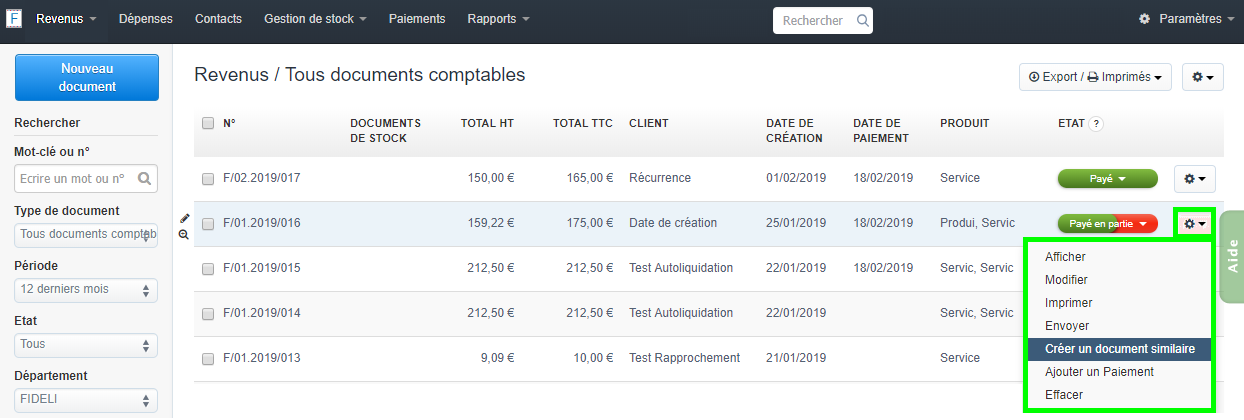This screenshot has height=420, width=1244.
Task: Open the Aide side tab
Action: 1232,256
